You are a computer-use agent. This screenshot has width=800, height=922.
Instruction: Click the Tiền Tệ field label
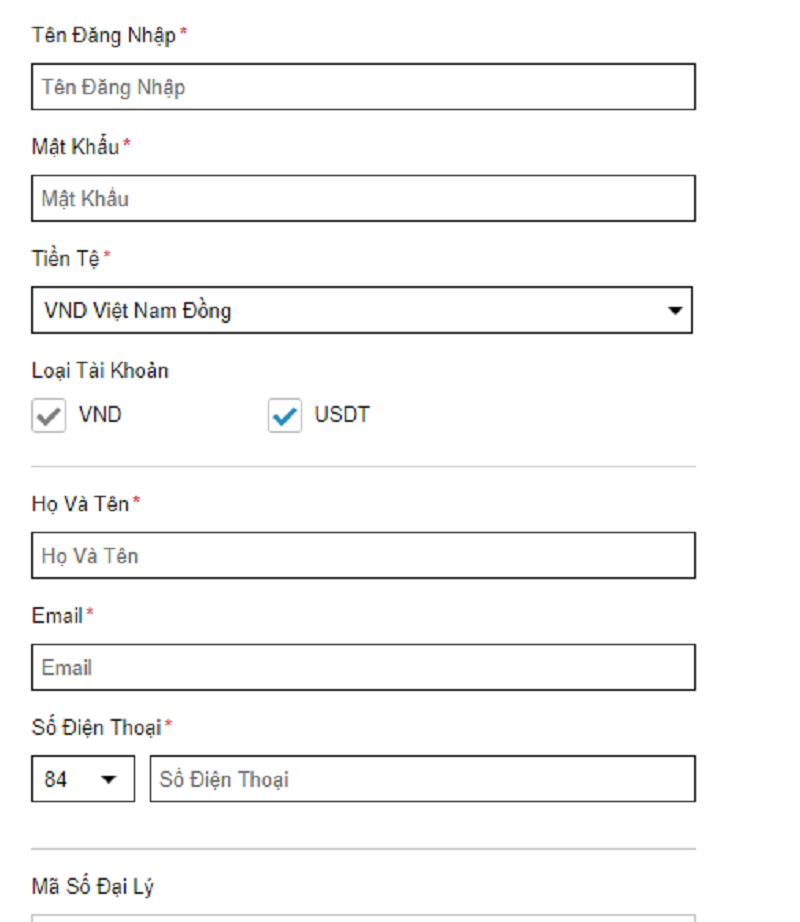(x=65, y=259)
